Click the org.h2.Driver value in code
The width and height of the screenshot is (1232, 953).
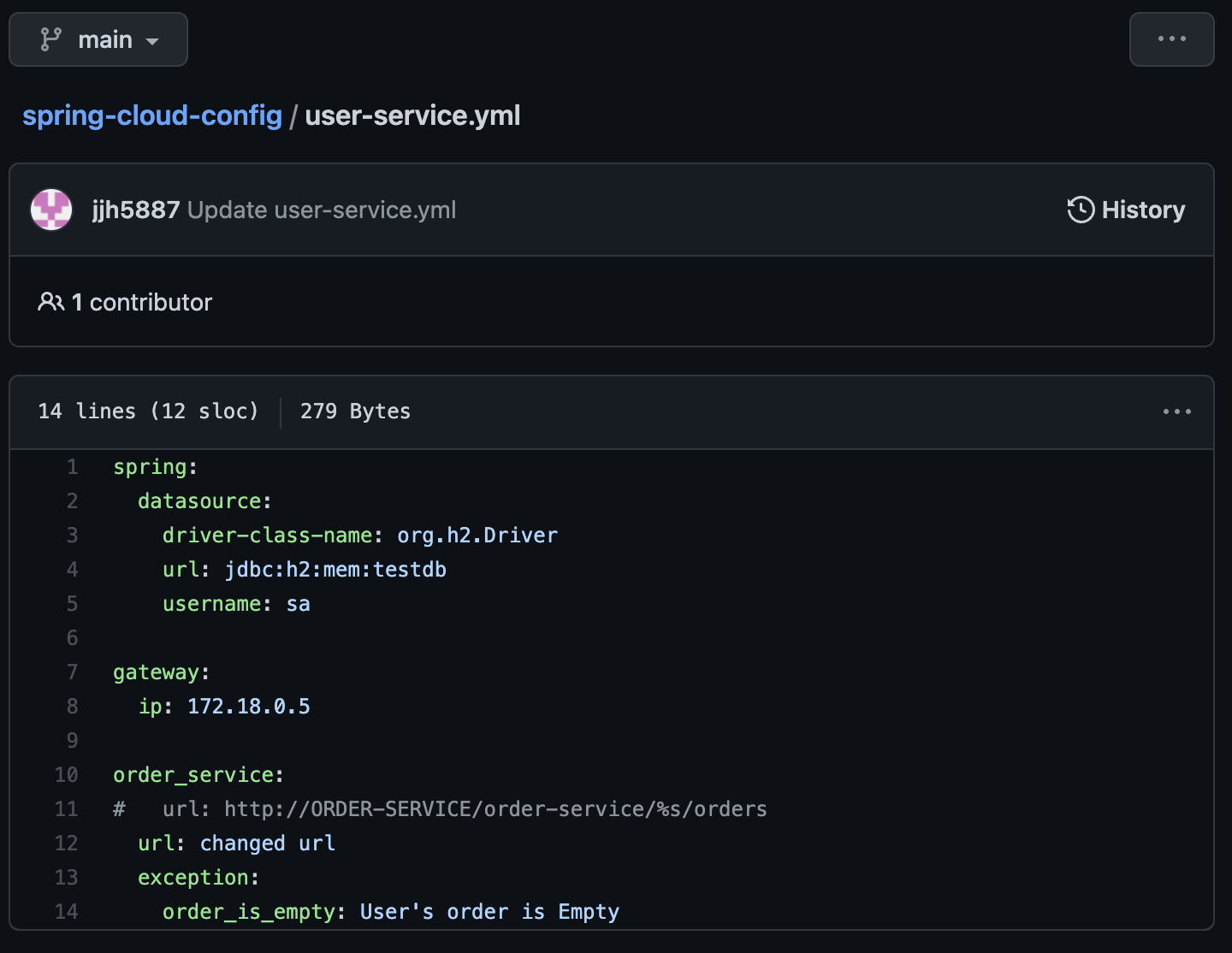477,536
